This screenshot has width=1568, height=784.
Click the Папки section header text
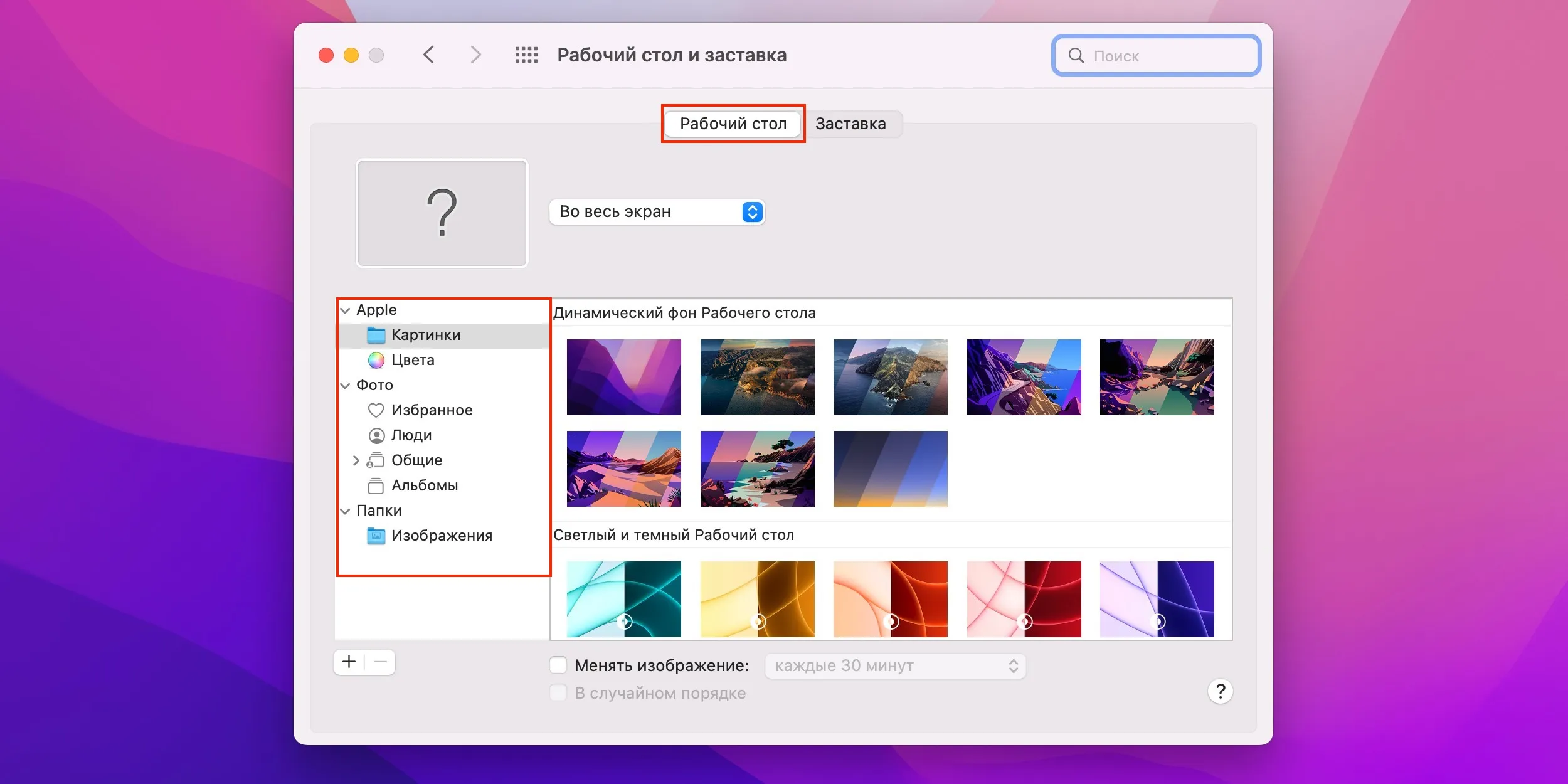coord(379,511)
